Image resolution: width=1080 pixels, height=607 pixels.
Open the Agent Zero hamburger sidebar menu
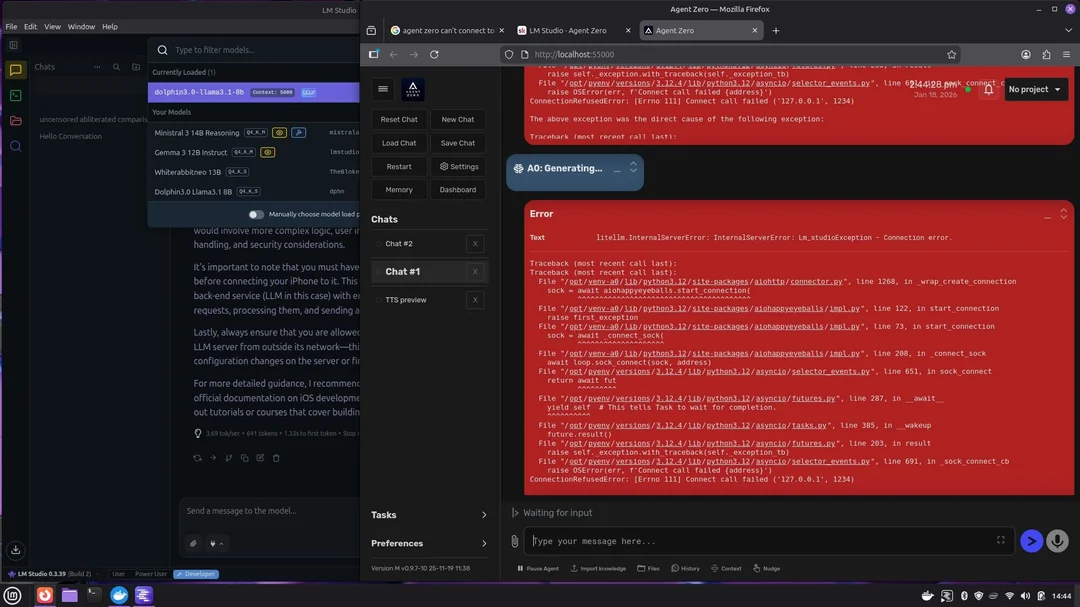383,89
